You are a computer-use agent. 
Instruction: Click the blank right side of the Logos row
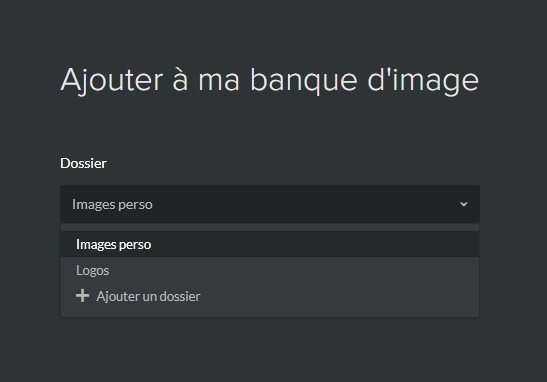[x=314, y=270]
